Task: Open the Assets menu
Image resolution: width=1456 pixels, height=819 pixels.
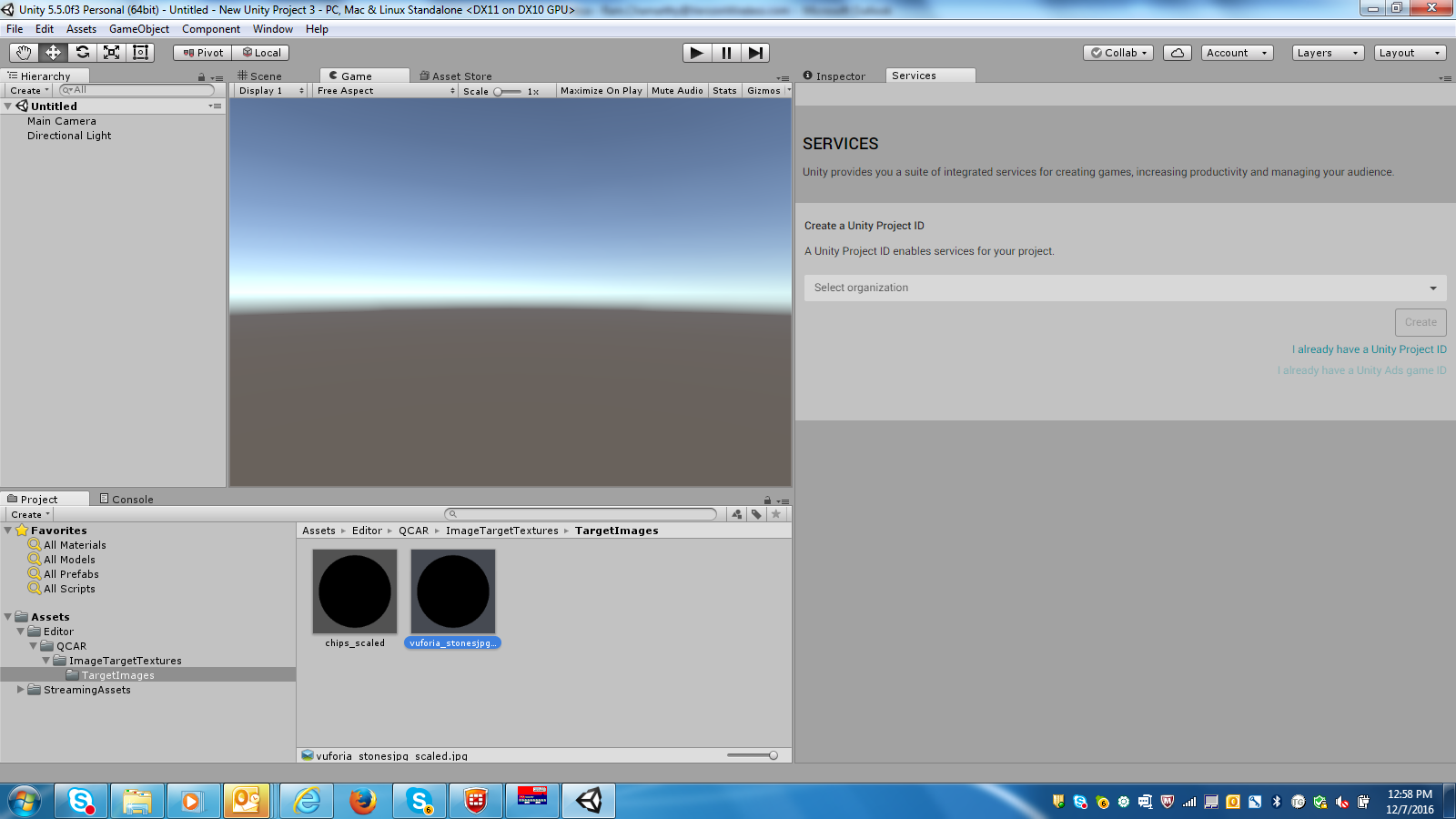Action: 81,29
